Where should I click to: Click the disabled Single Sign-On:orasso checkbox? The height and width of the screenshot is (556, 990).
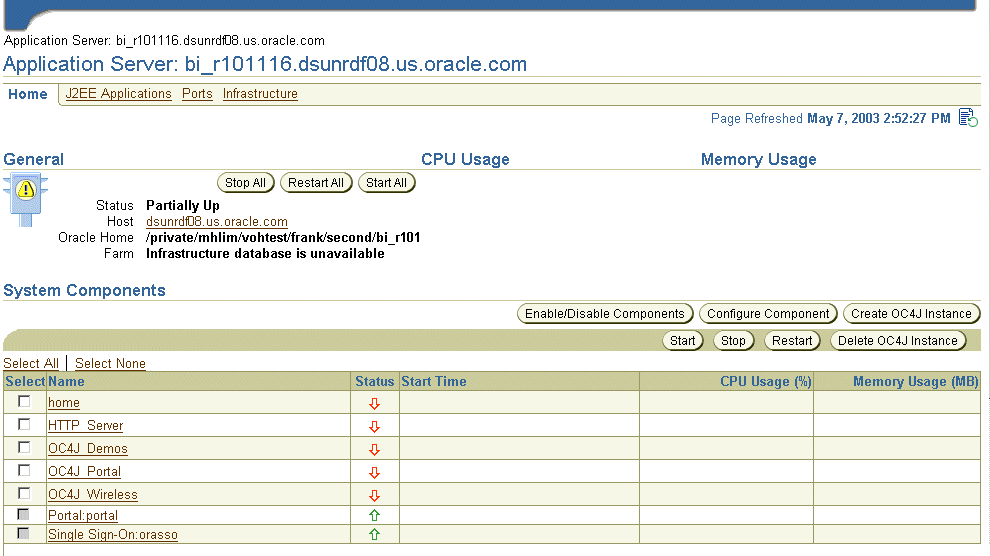pos(23,533)
